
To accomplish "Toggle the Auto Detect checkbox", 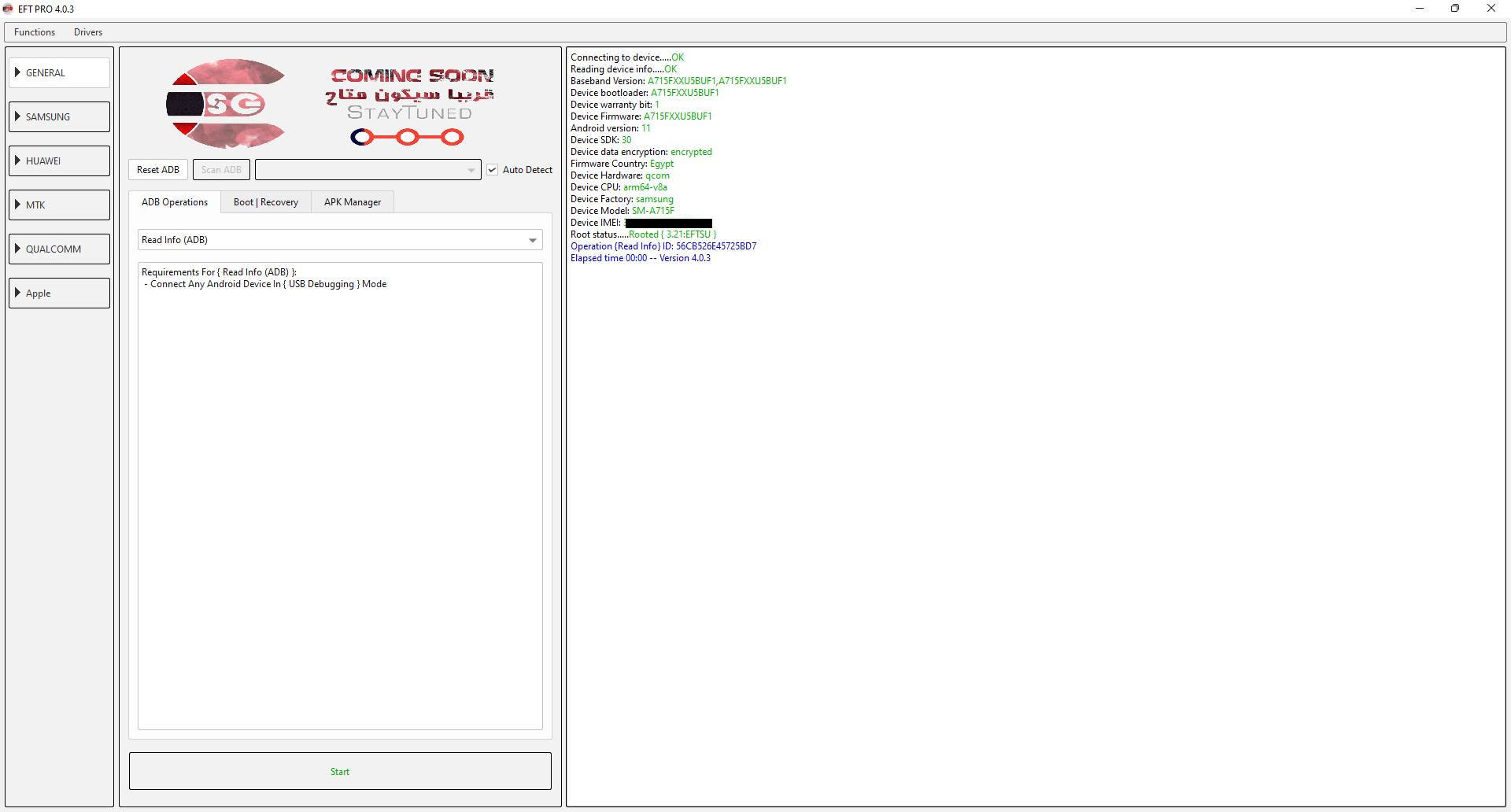I will click(493, 170).
